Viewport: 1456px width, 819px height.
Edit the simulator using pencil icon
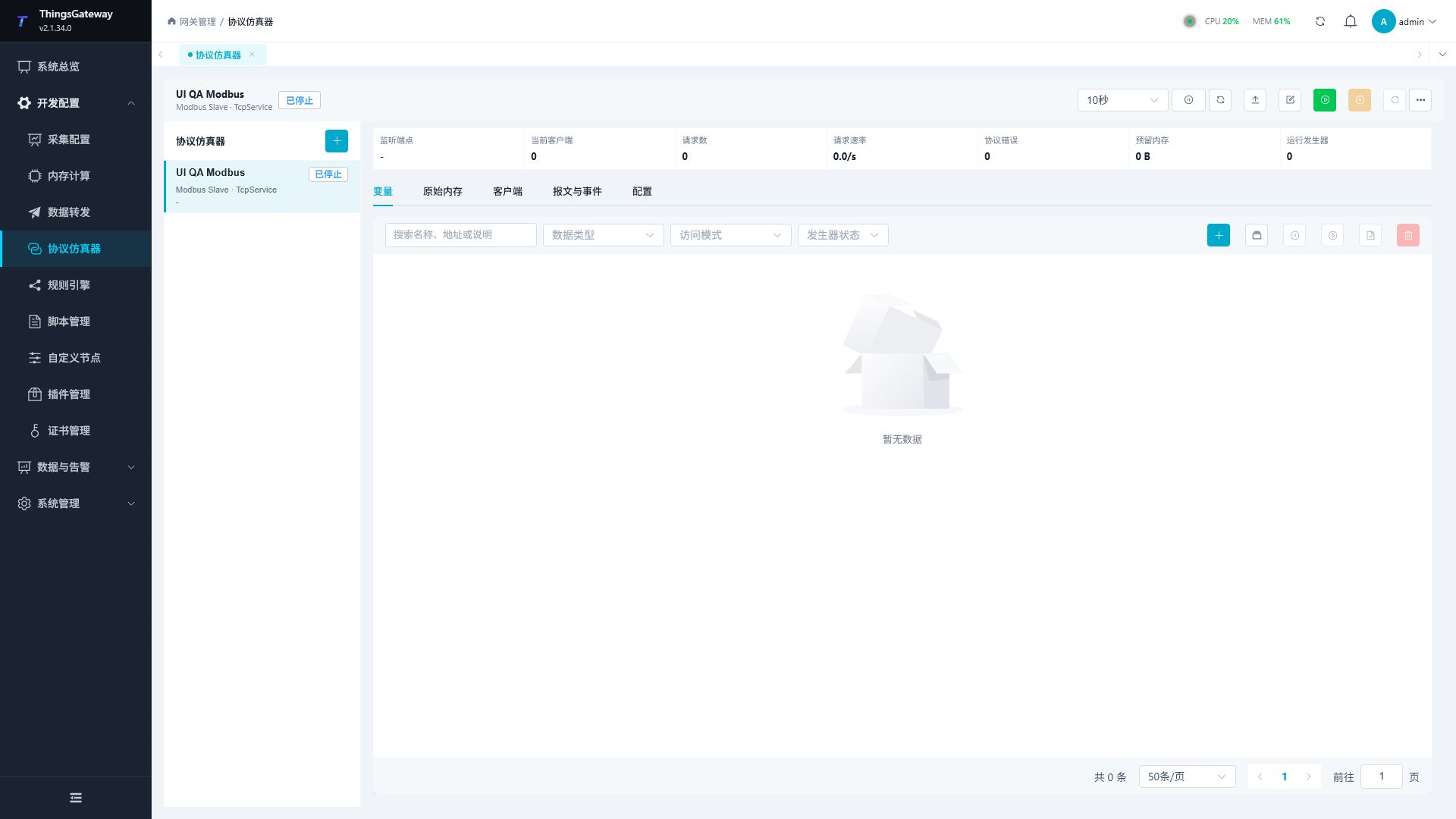(1290, 100)
